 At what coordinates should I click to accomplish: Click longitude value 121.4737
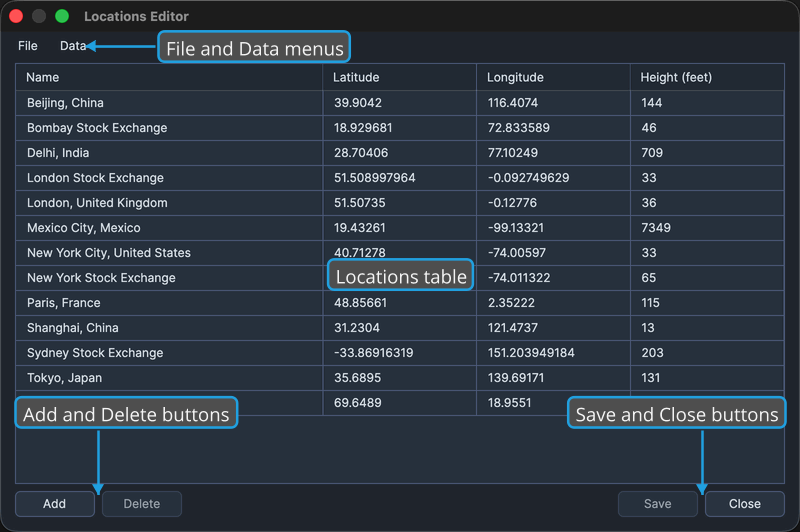coord(513,328)
